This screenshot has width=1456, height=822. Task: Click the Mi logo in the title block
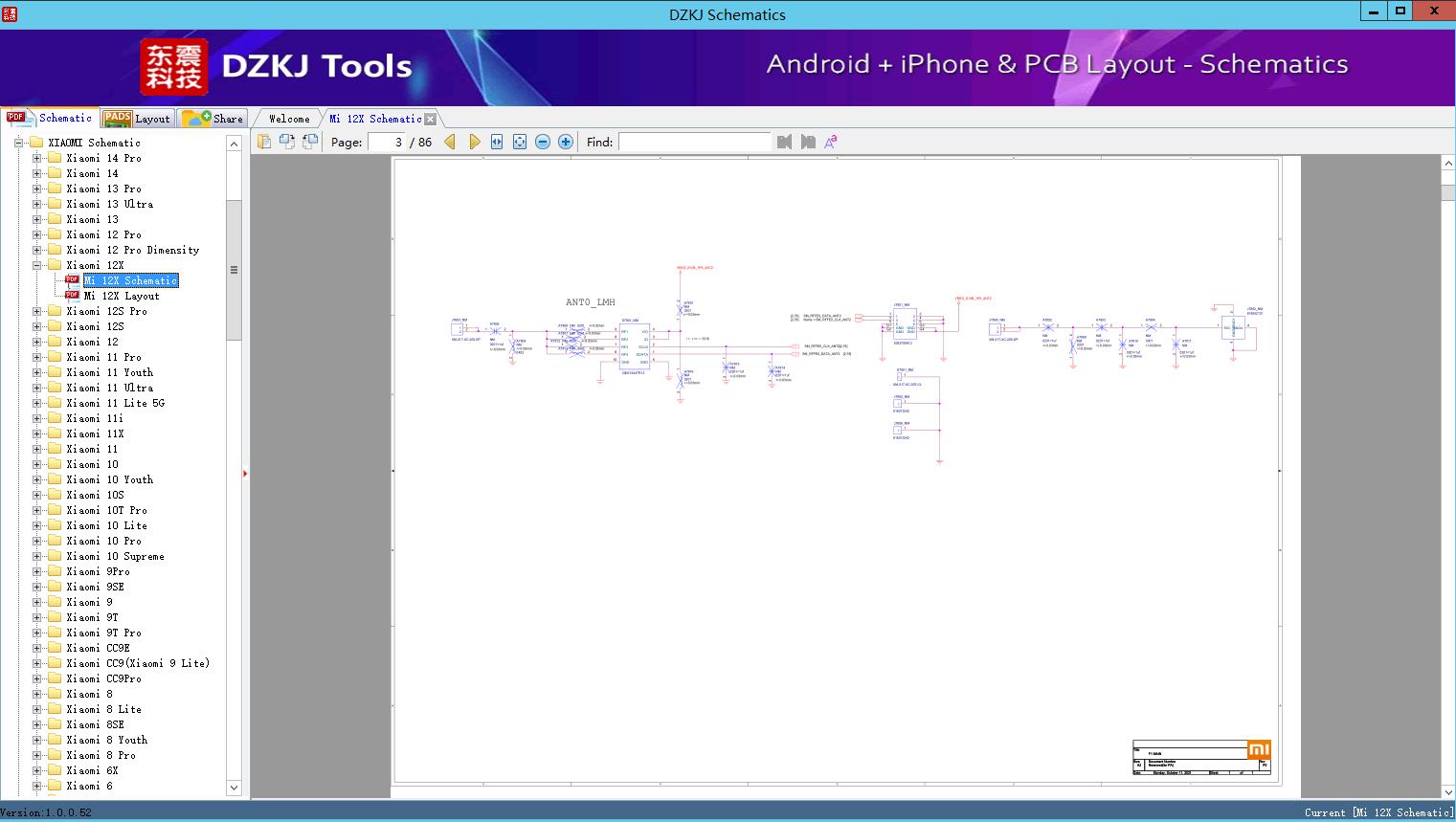tap(1259, 749)
